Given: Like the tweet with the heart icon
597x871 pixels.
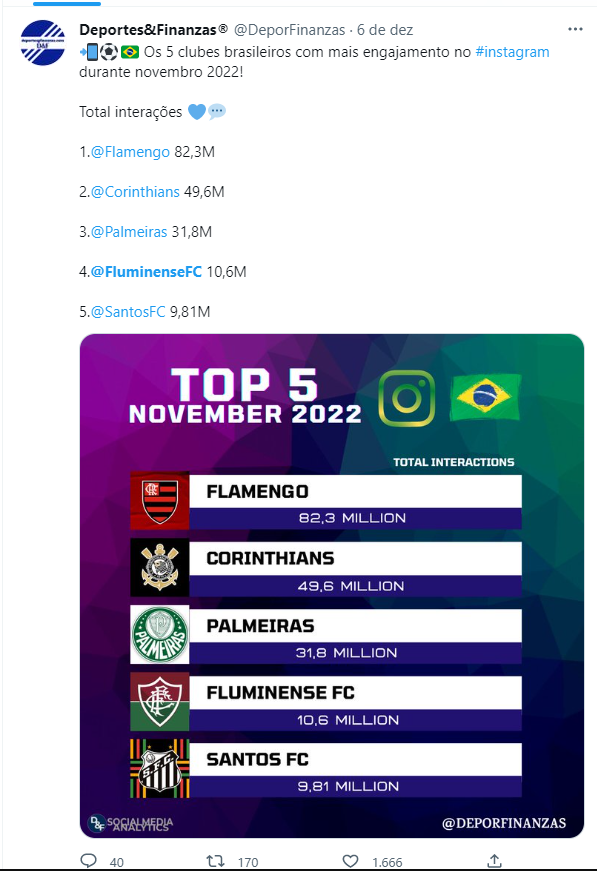Looking at the screenshot, I should coord(350,861).
